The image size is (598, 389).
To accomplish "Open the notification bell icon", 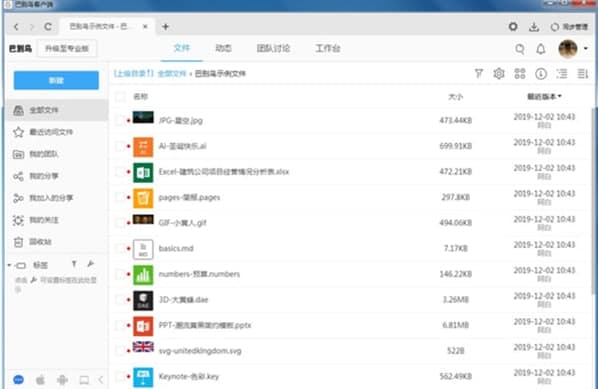I will pos(541,49).
